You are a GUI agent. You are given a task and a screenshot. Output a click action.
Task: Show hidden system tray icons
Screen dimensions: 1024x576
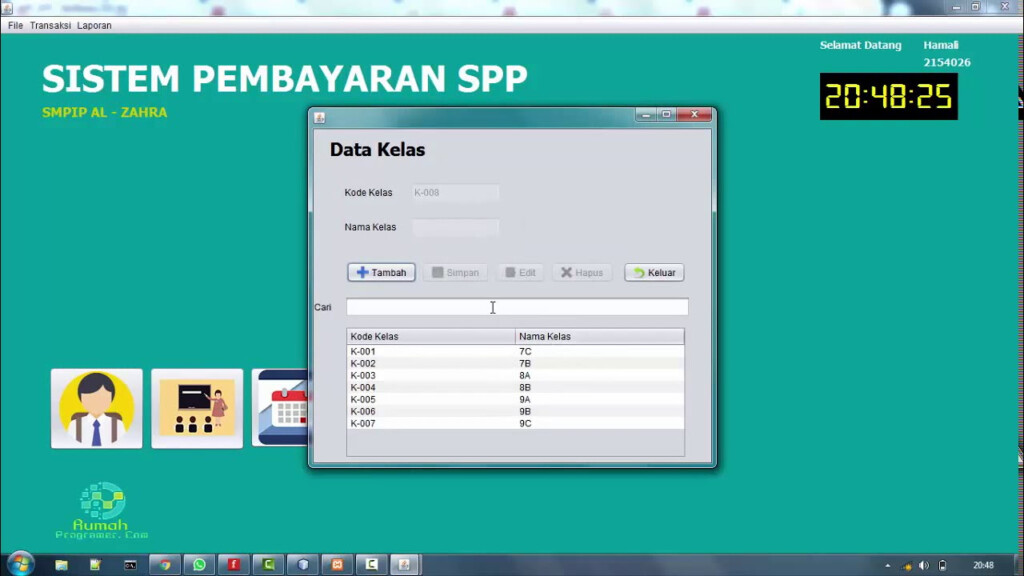click(888, 566)
